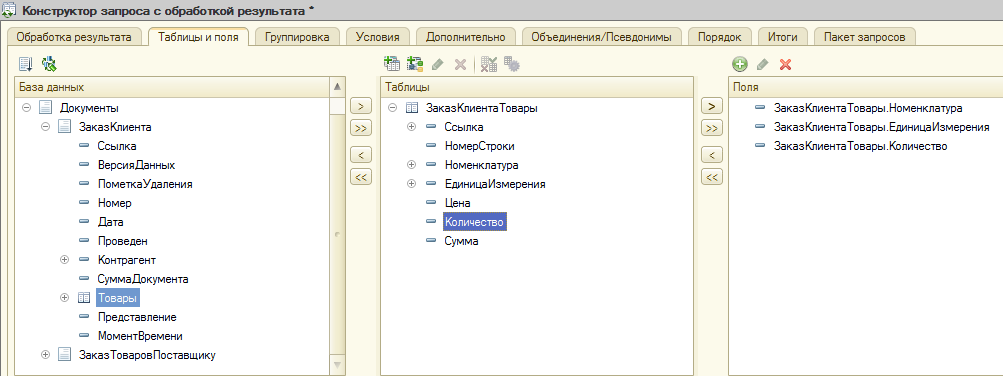Click the >> button between Таблицы and Поля

pos(712,129)
